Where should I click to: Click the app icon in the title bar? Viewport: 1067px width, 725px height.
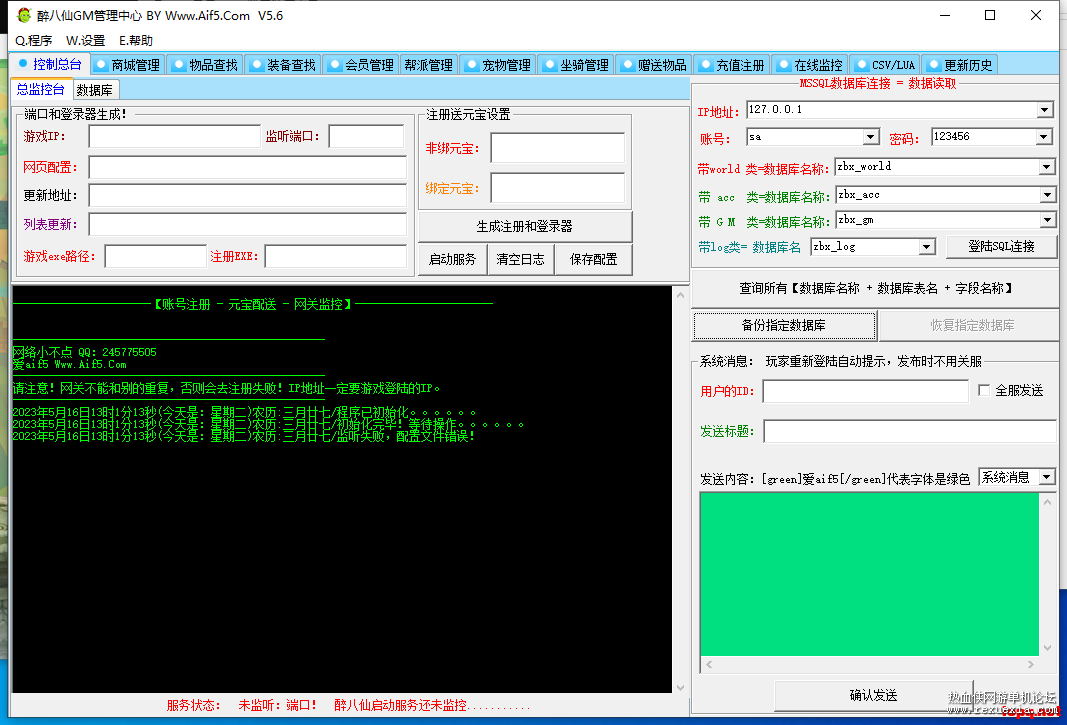(24, 15)
